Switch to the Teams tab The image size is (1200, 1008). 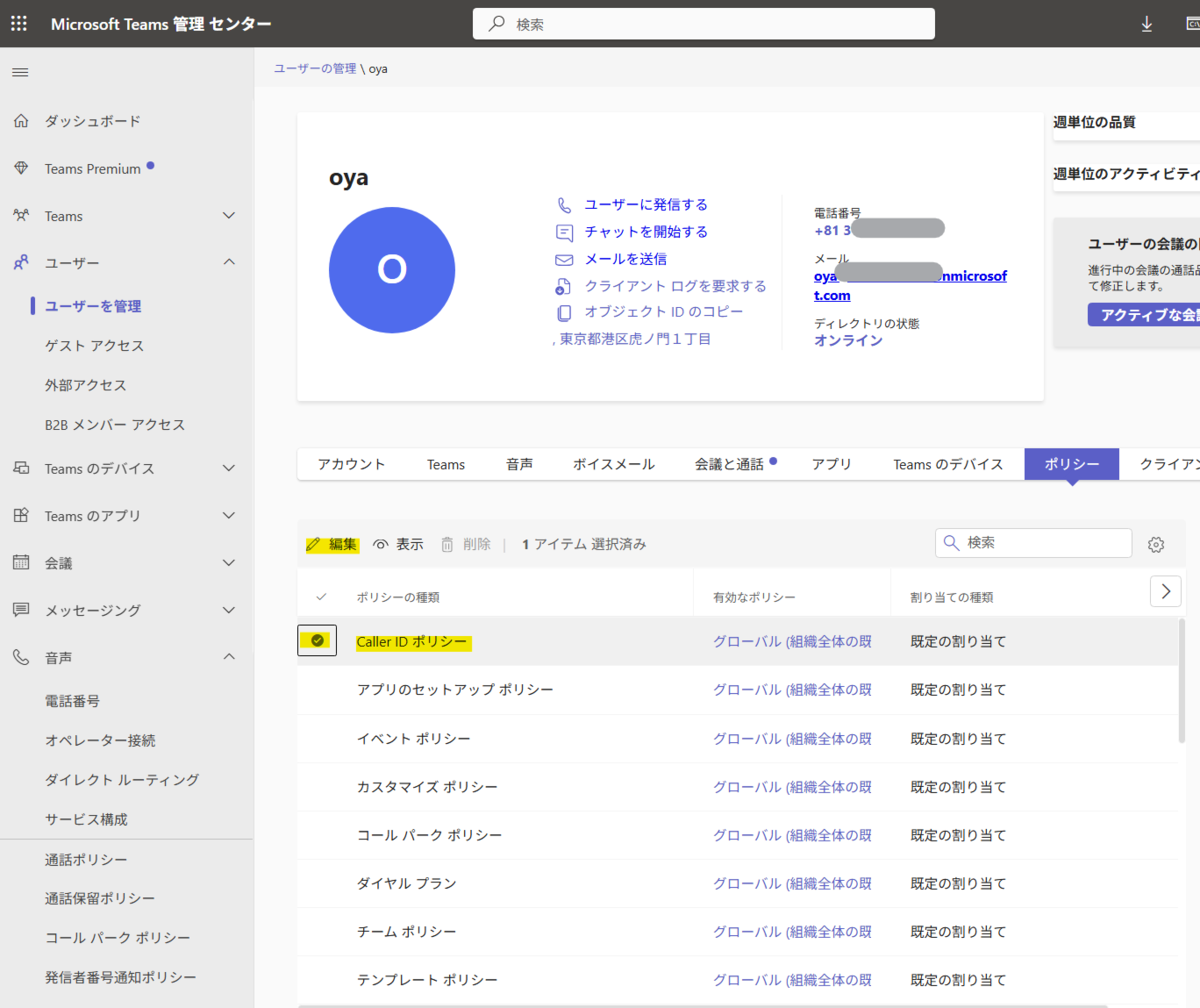click(446, 464)
